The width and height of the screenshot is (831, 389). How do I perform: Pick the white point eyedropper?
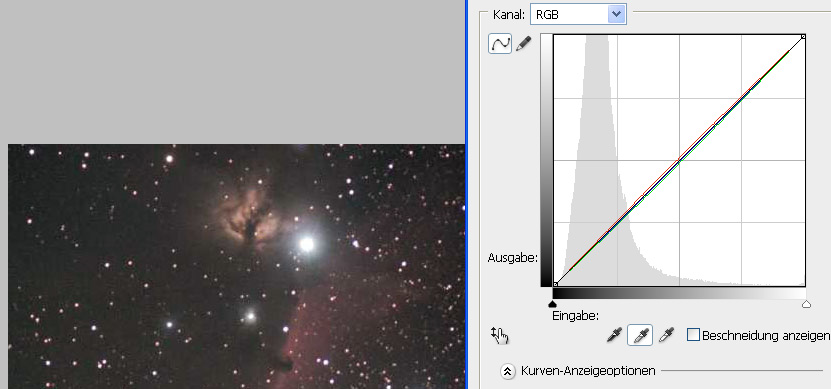tap(666, 335)
